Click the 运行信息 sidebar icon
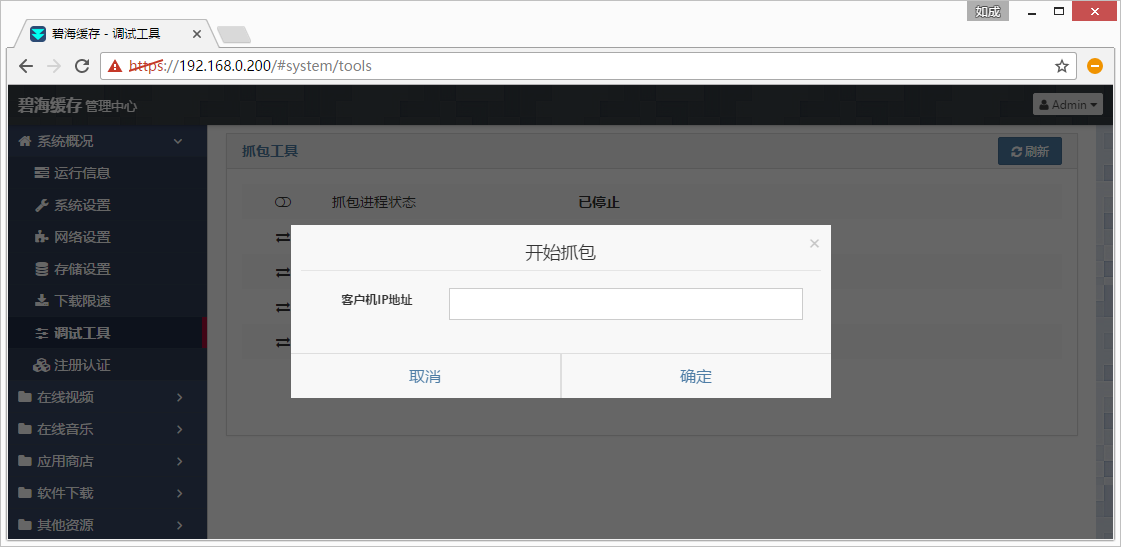This screenshot has width=1121, height=547. 41,173
